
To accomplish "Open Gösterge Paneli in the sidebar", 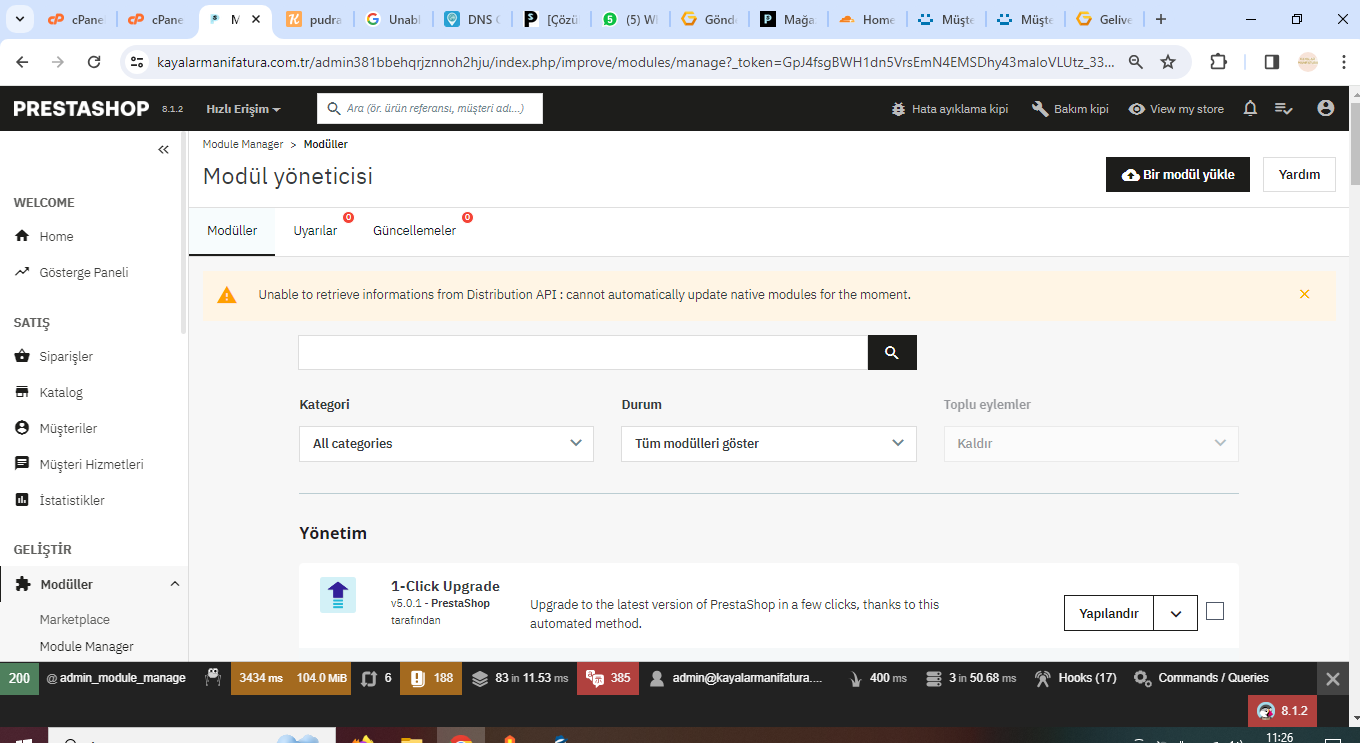I will coord(84,273).
